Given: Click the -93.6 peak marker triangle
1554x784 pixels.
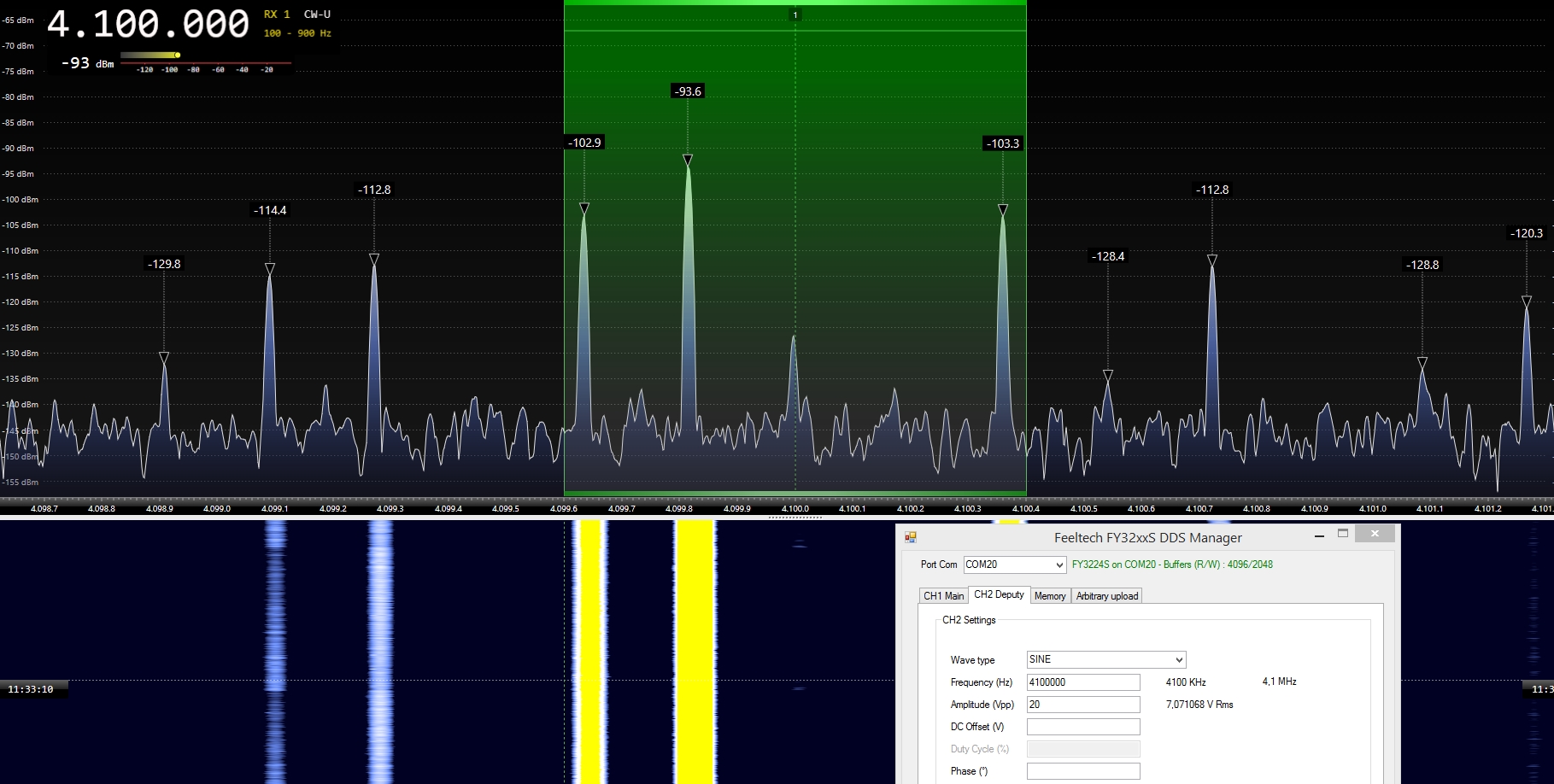Looking at the screenshot, I should click(688, 160).
